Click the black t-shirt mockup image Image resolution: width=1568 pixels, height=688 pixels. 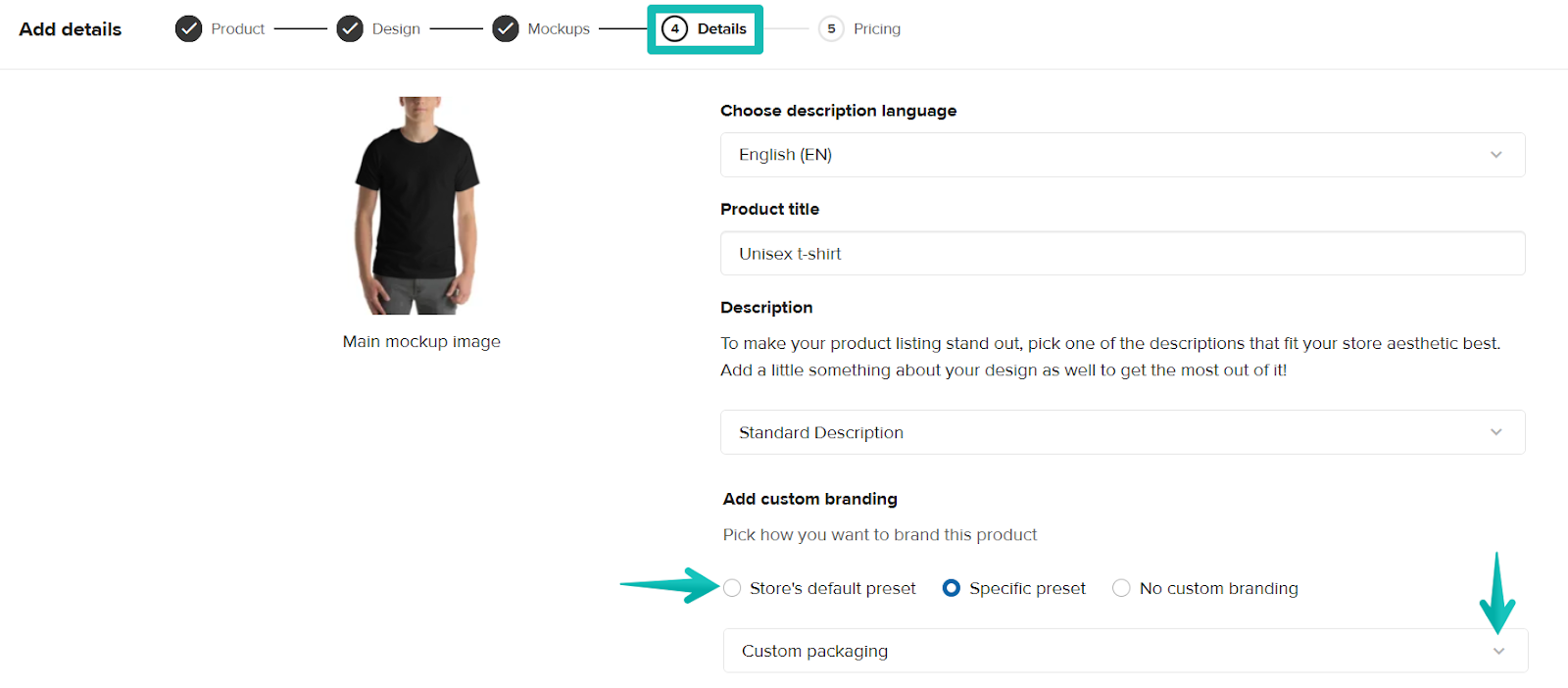pyautogui.click(x=417, y=206)
